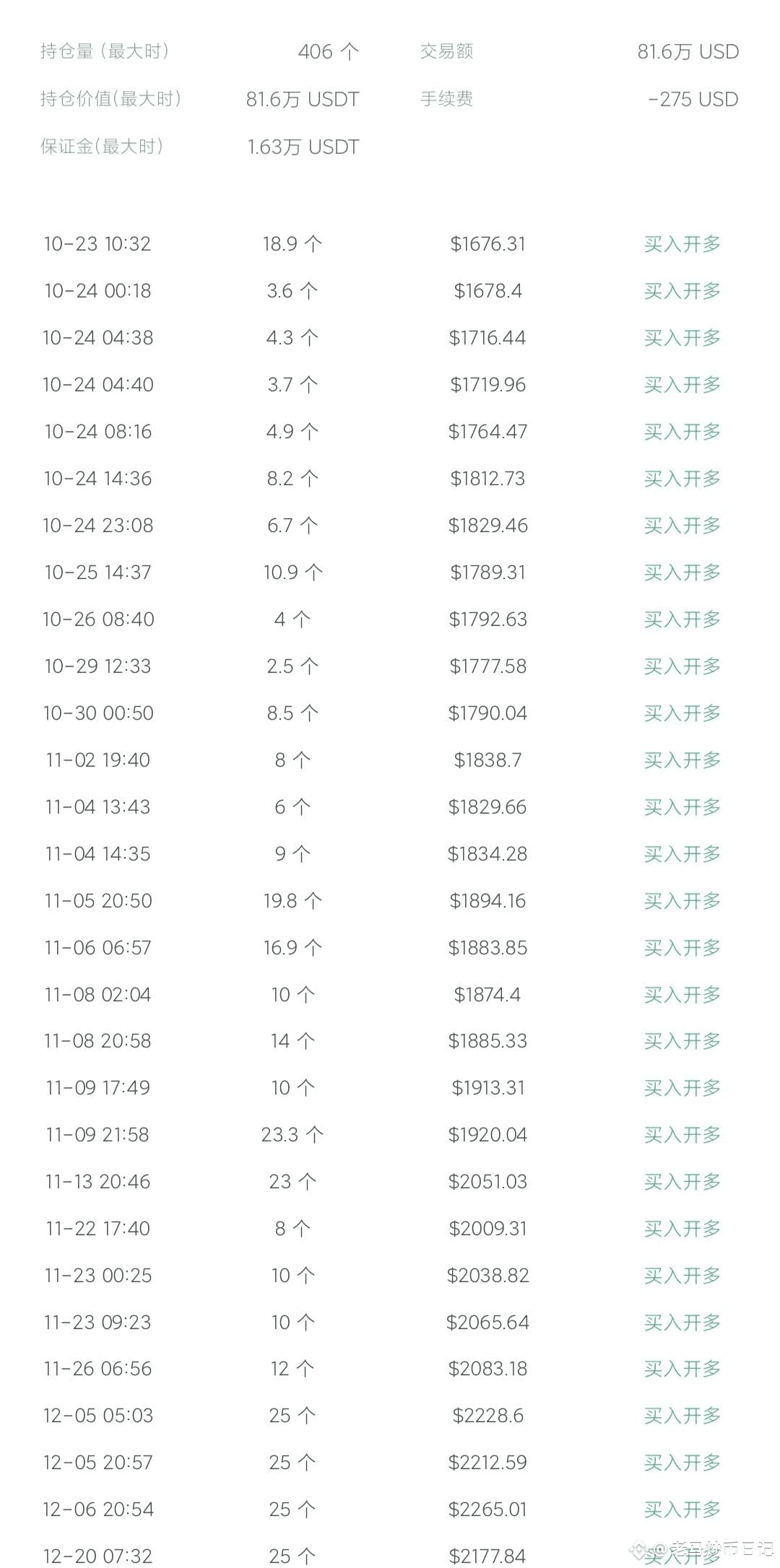Click the 81.6万 USD trade amount value
The image size is (780, 1568).
coord(688,52)
